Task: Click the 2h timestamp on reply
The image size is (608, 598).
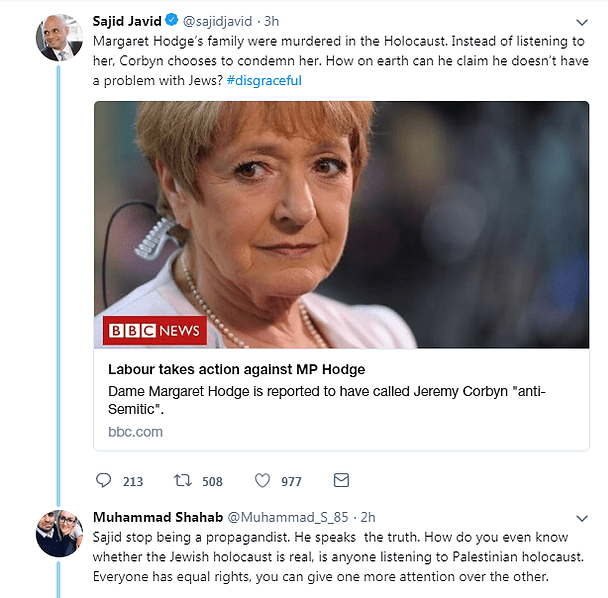Action: (x=368, y=517)
